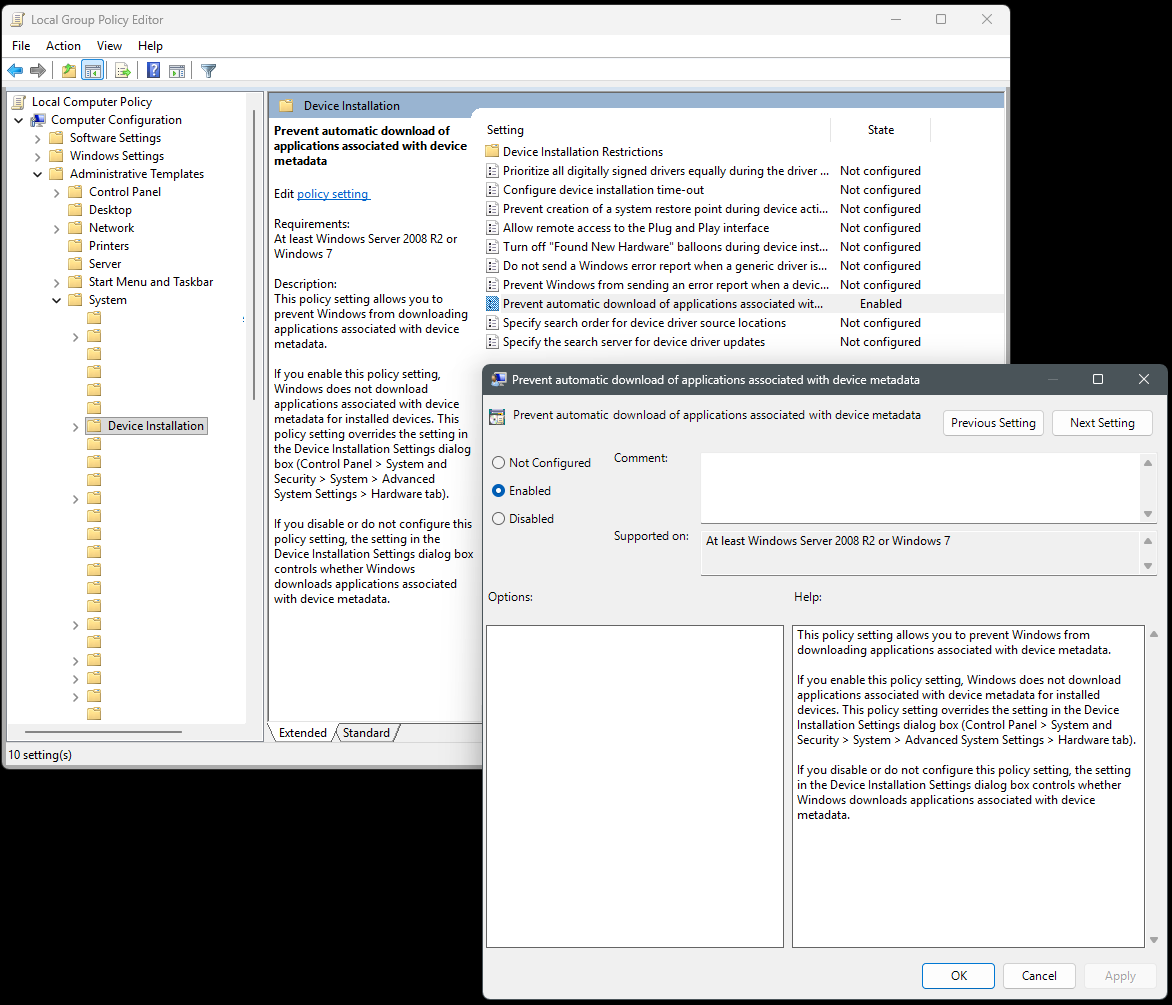The width and height of the screenshot is (1172, 1005).
Task: Click the Desktop folder icon in the tree
Action: tap(75, 209)
